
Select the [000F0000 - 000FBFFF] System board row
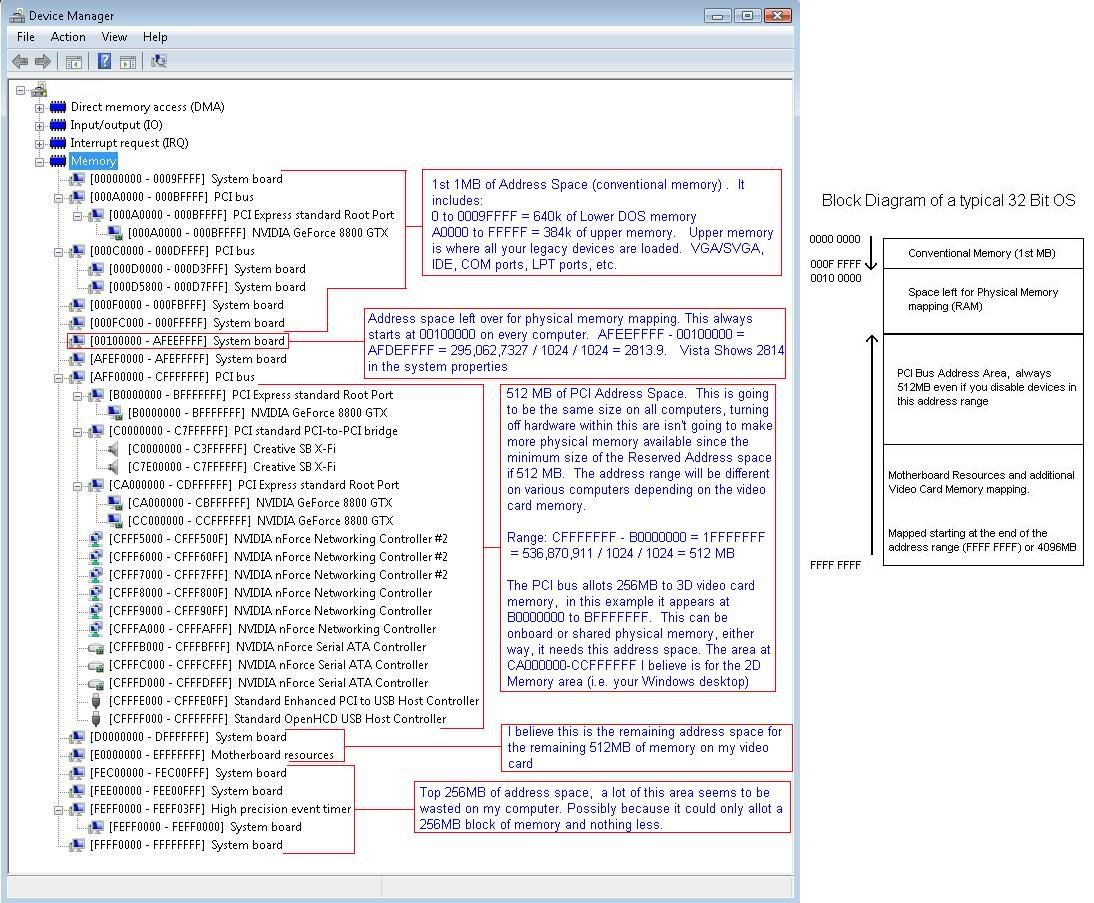186,305
